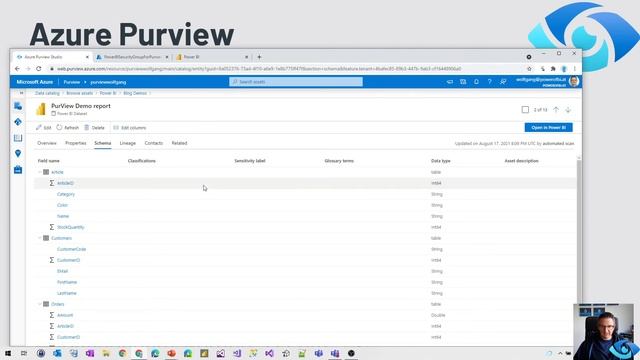Switch to the Lineage tab

[x=128, y=143]
